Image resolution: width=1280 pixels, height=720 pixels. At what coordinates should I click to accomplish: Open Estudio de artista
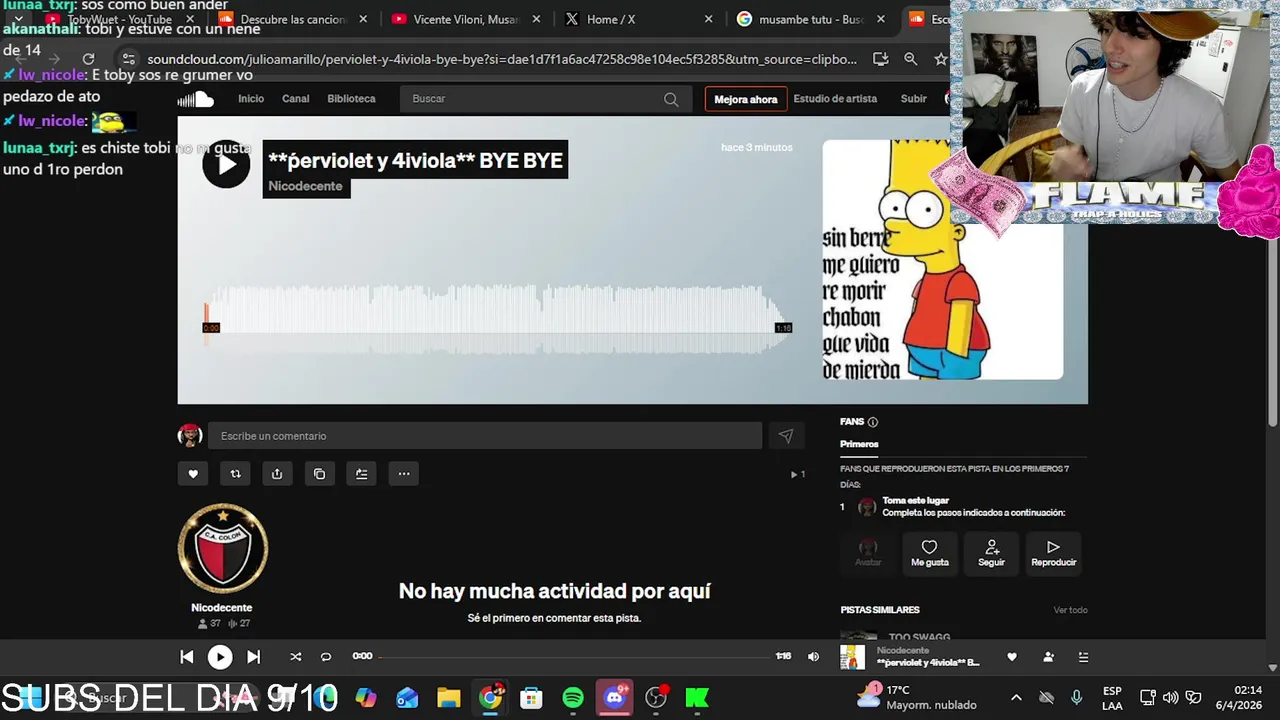click(835, 99)
